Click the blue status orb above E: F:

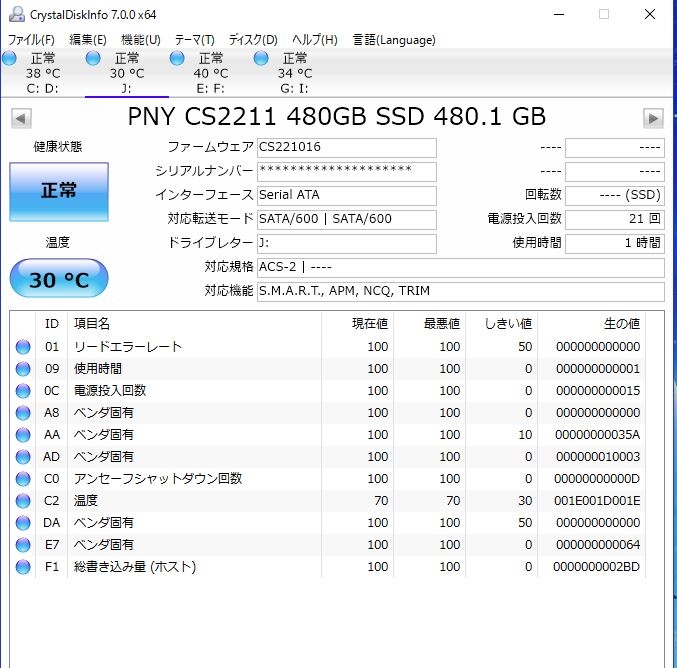[177, 58]
